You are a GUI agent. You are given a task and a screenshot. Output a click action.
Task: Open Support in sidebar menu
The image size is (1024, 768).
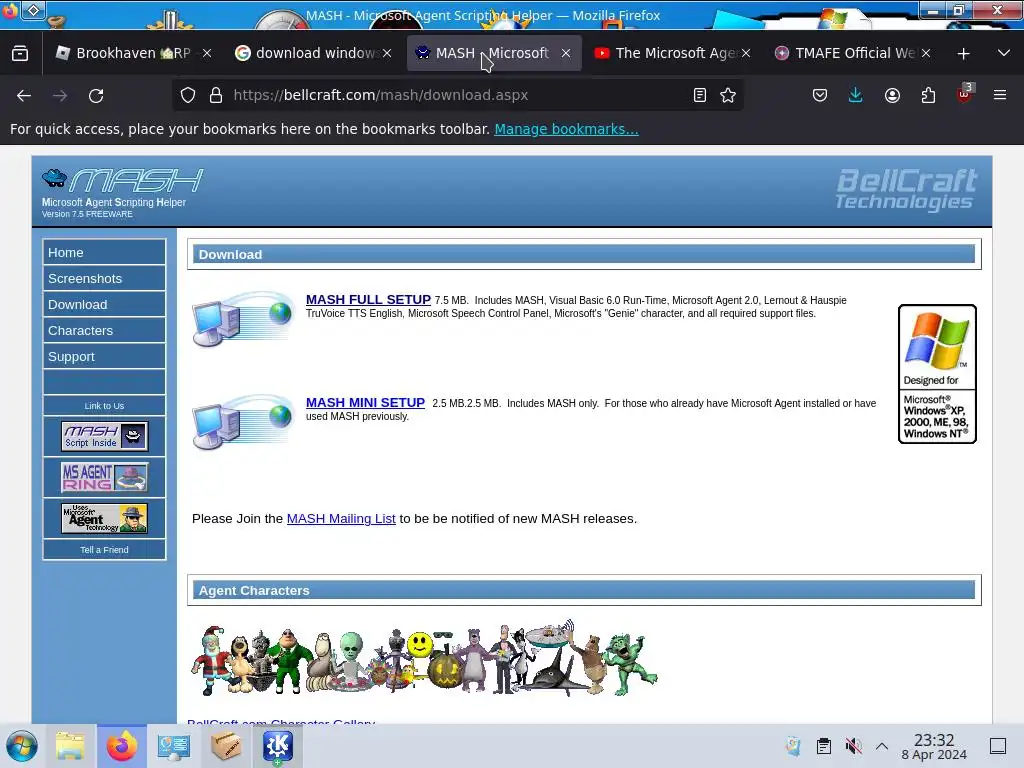pyautogui.click(x=104, y=357)
